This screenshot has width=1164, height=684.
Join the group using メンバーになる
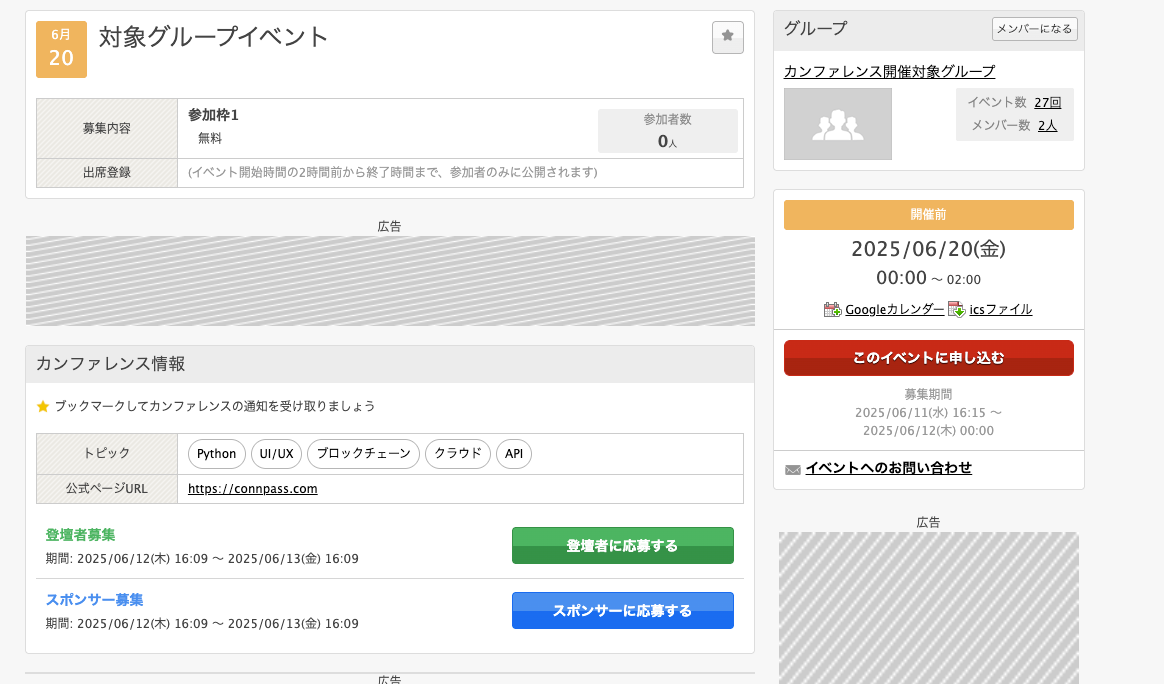pos(1035,29)
